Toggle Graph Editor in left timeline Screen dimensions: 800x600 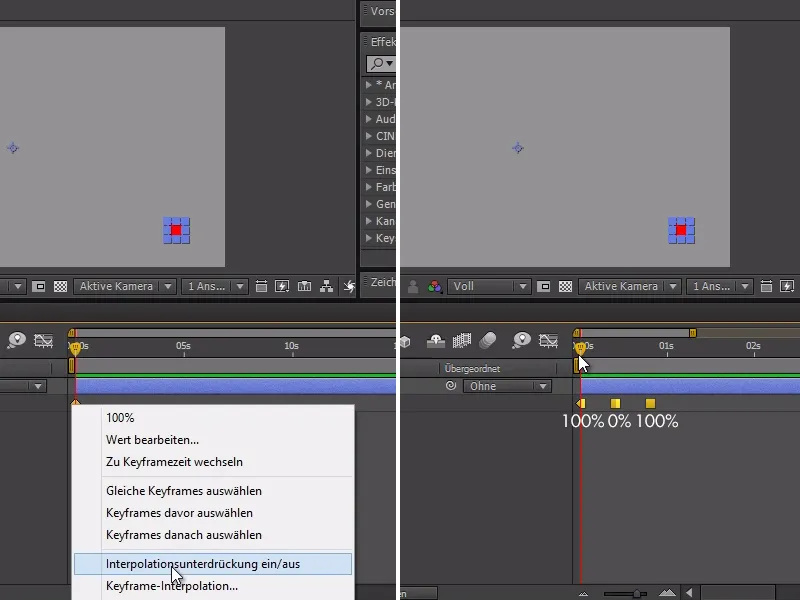[x=43, y=340]
